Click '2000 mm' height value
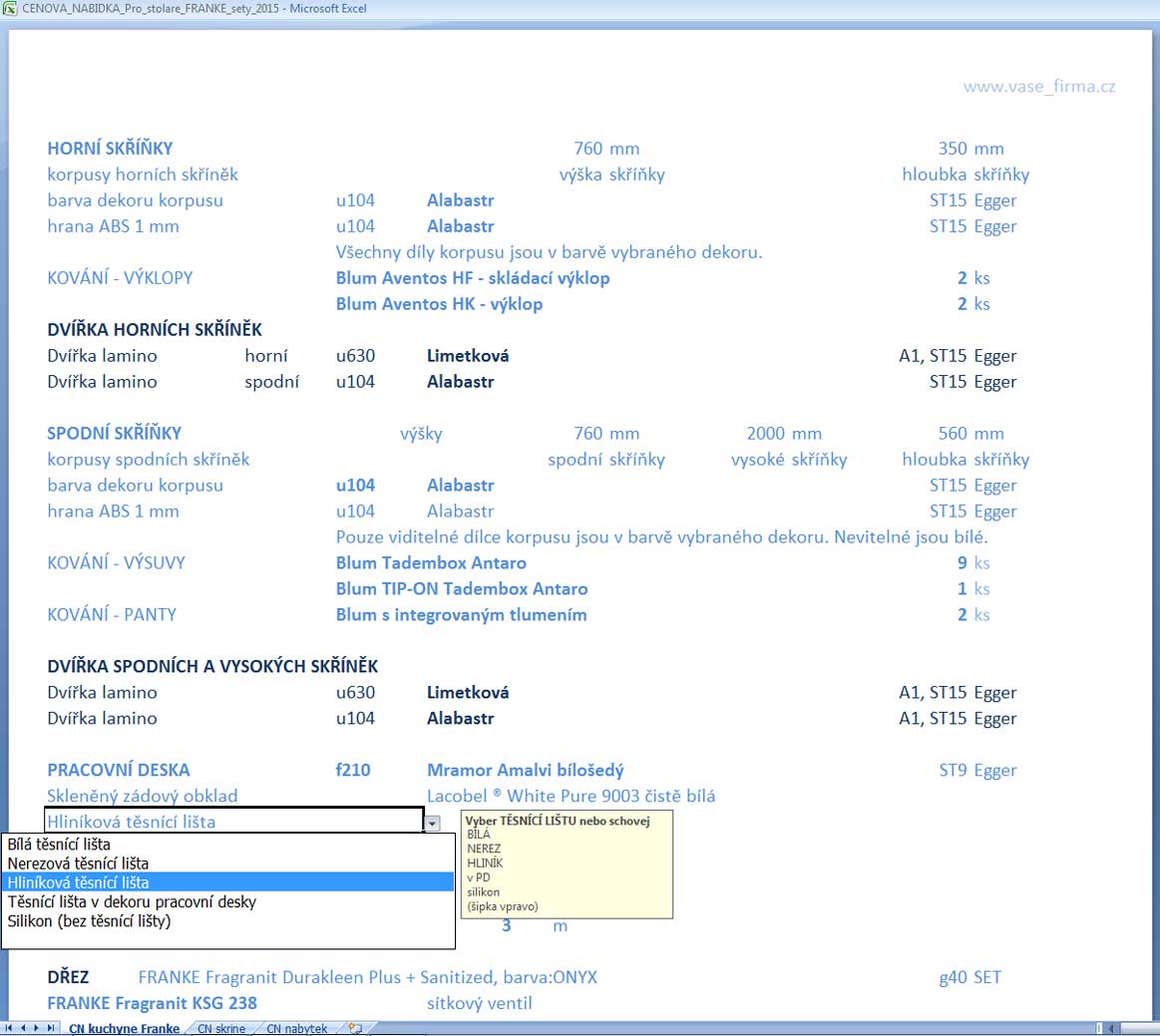The width and height of the screenshot is (1160, 1036). (x=784, y=434)
